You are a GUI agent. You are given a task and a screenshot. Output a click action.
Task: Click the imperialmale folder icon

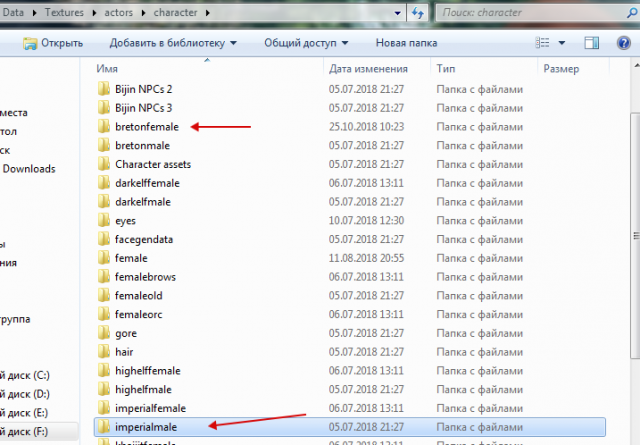click(104, 427)
